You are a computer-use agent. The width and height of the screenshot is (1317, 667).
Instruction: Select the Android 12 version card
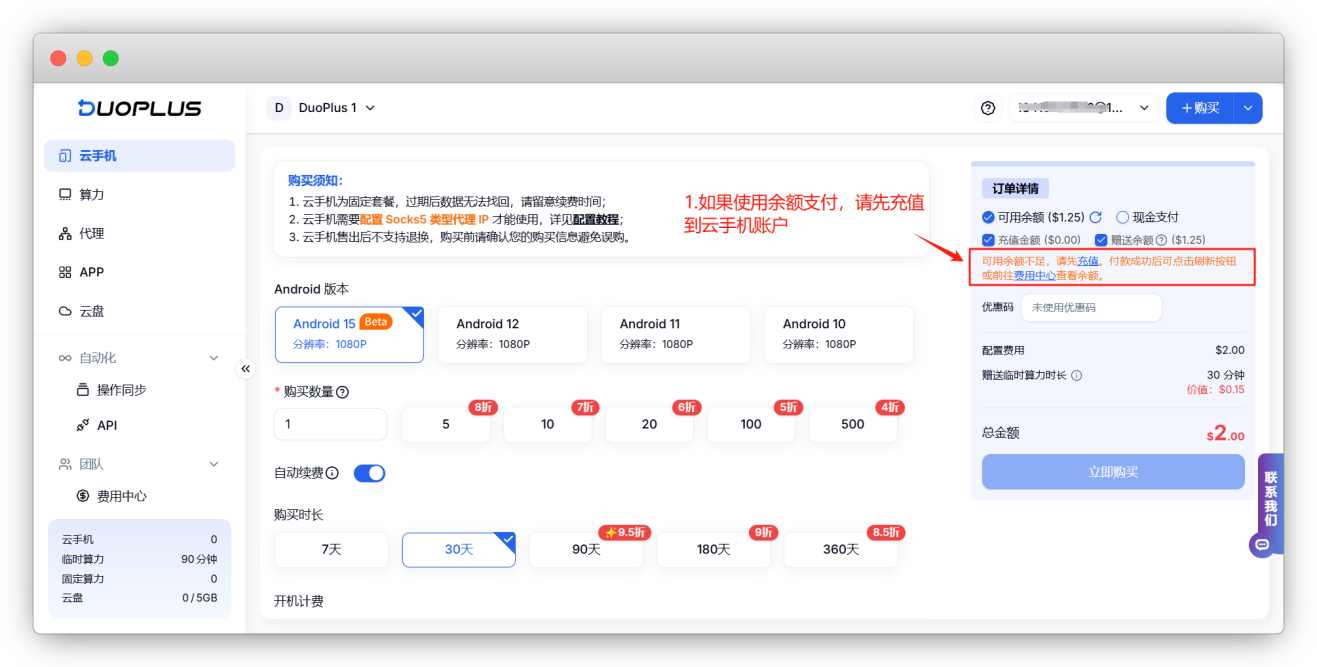tap(512, 334)
